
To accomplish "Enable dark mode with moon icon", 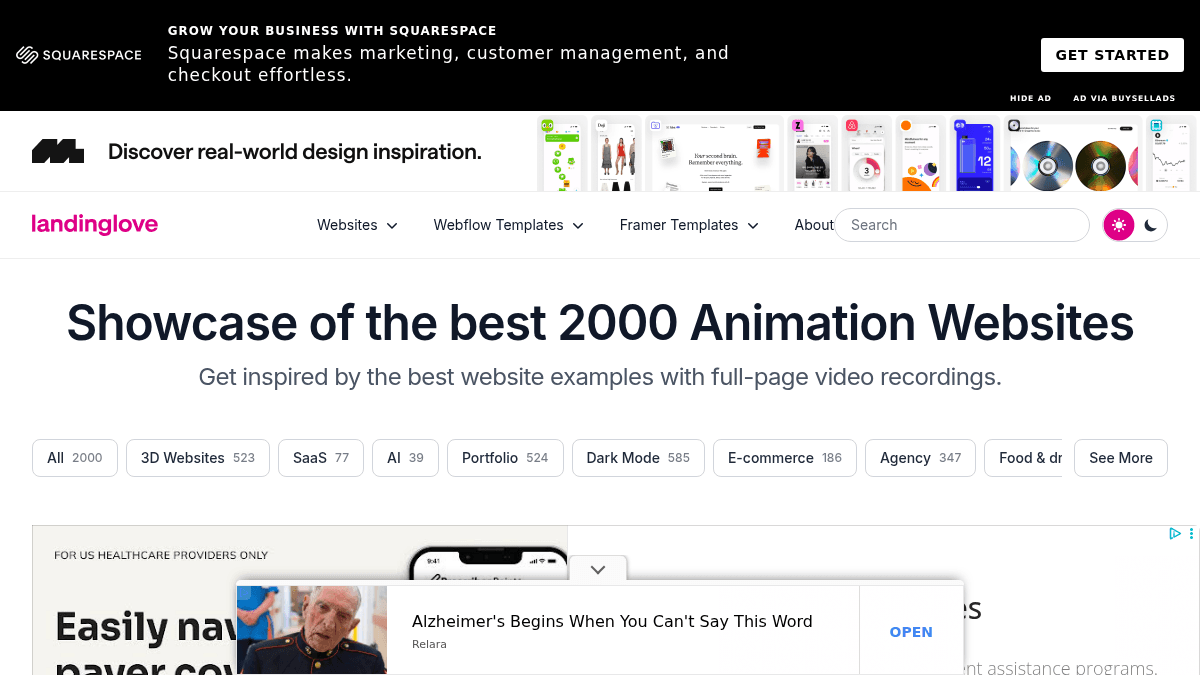I will 1151,225.
